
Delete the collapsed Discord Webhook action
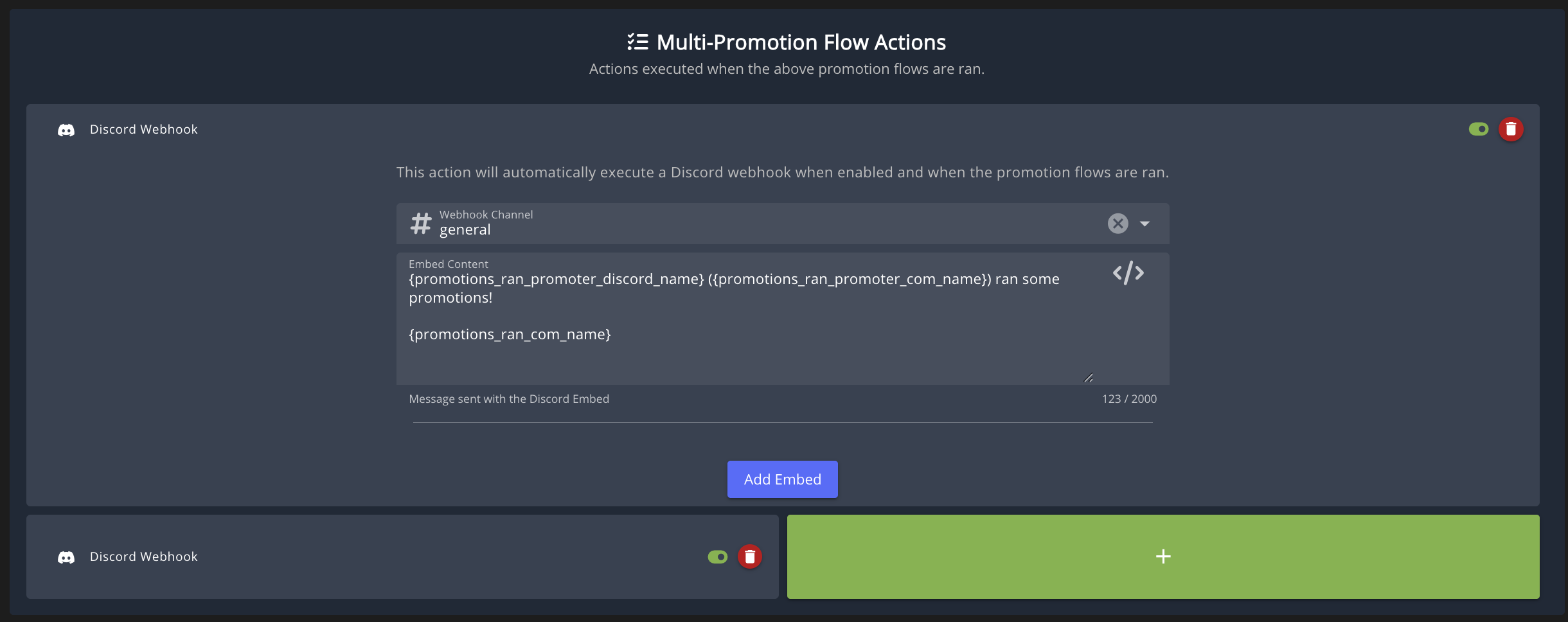[x=749, y=556]
